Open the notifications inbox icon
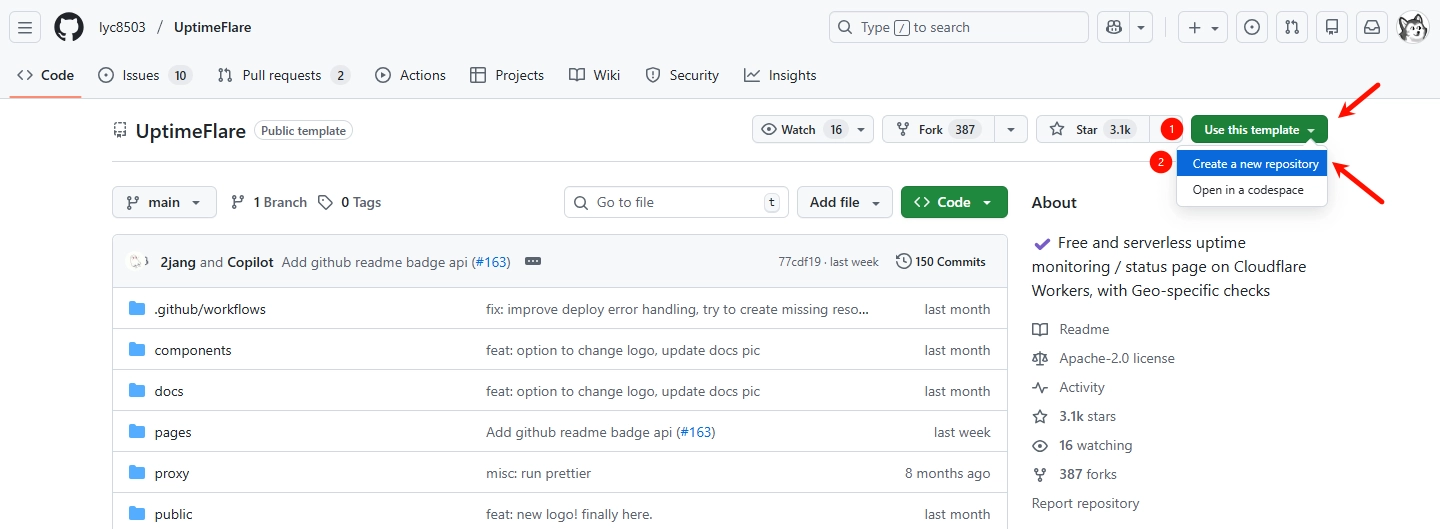The height and width of the screenshot is (529, 1440). (x=1372, y=27)
